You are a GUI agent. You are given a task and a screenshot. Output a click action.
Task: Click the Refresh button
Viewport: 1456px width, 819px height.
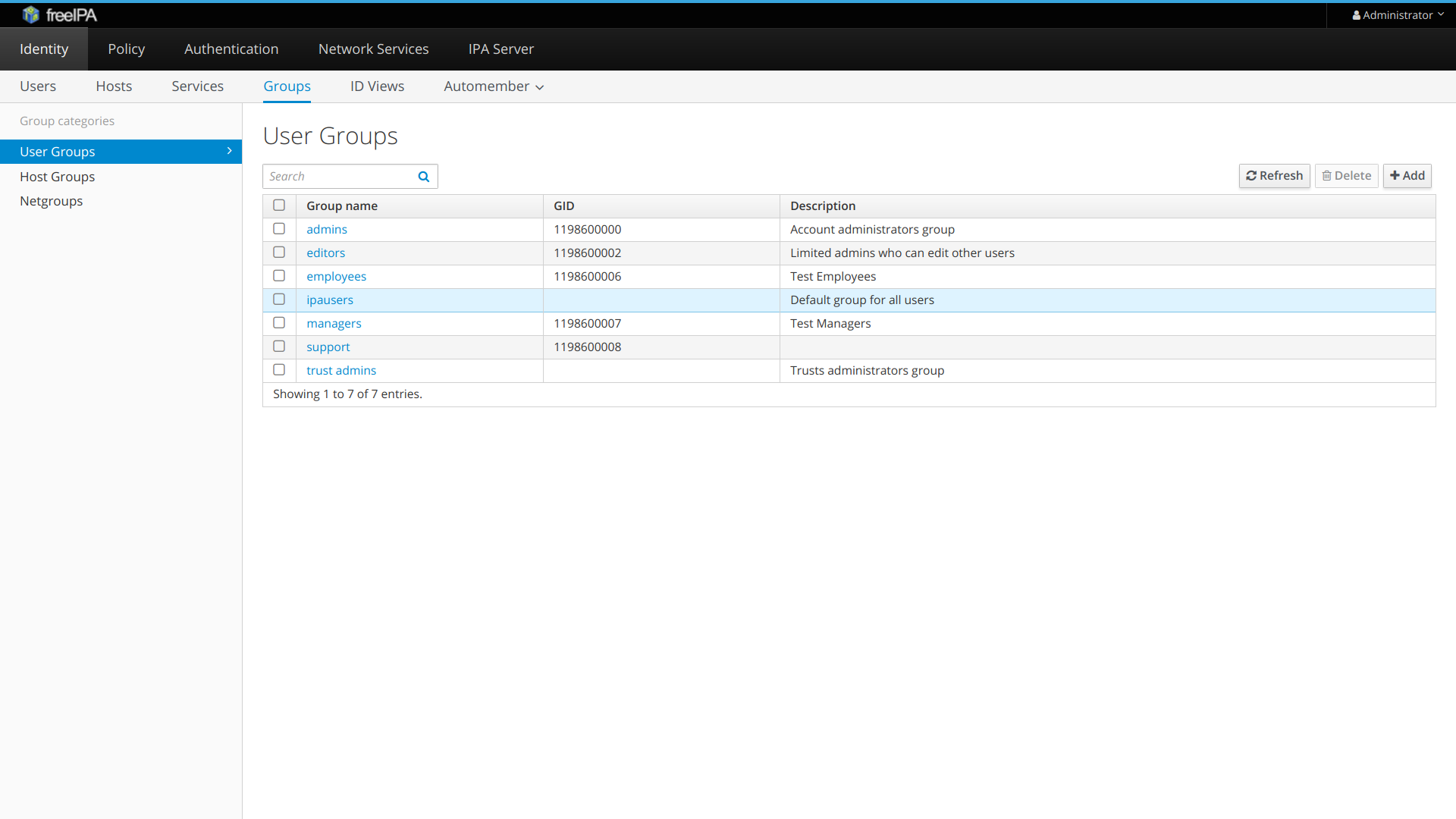click(1274, 176)
